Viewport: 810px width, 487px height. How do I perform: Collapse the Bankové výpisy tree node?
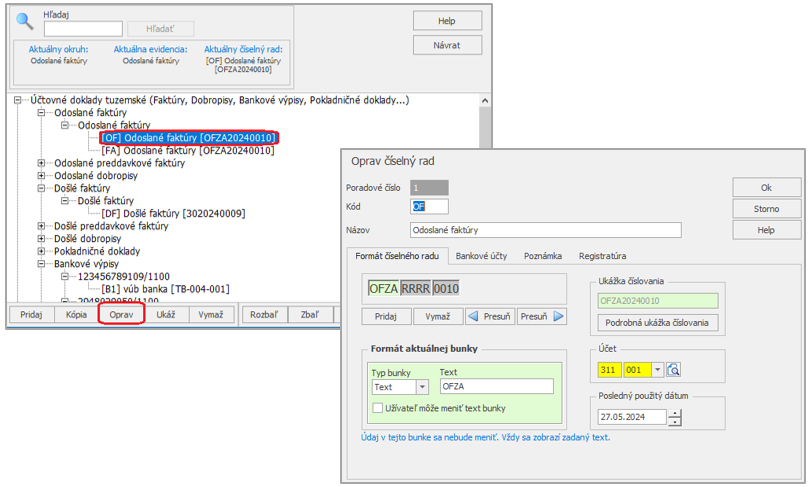coord(41,265)
